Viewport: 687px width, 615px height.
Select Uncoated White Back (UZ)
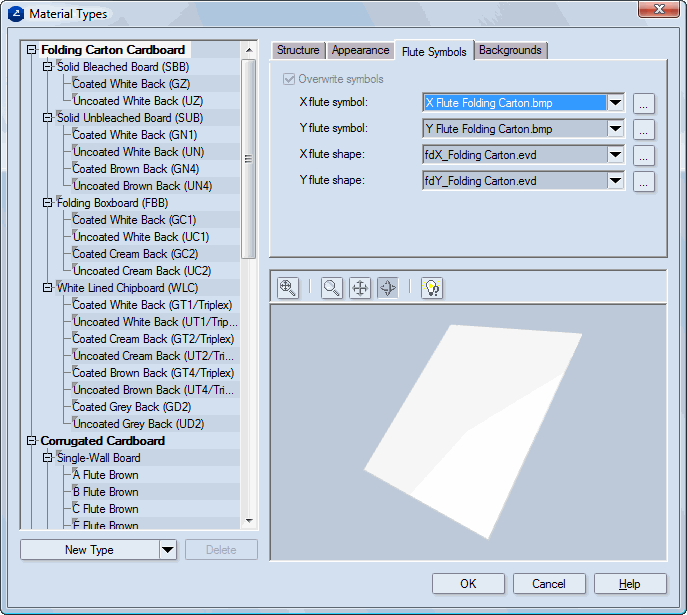(138, 101)
